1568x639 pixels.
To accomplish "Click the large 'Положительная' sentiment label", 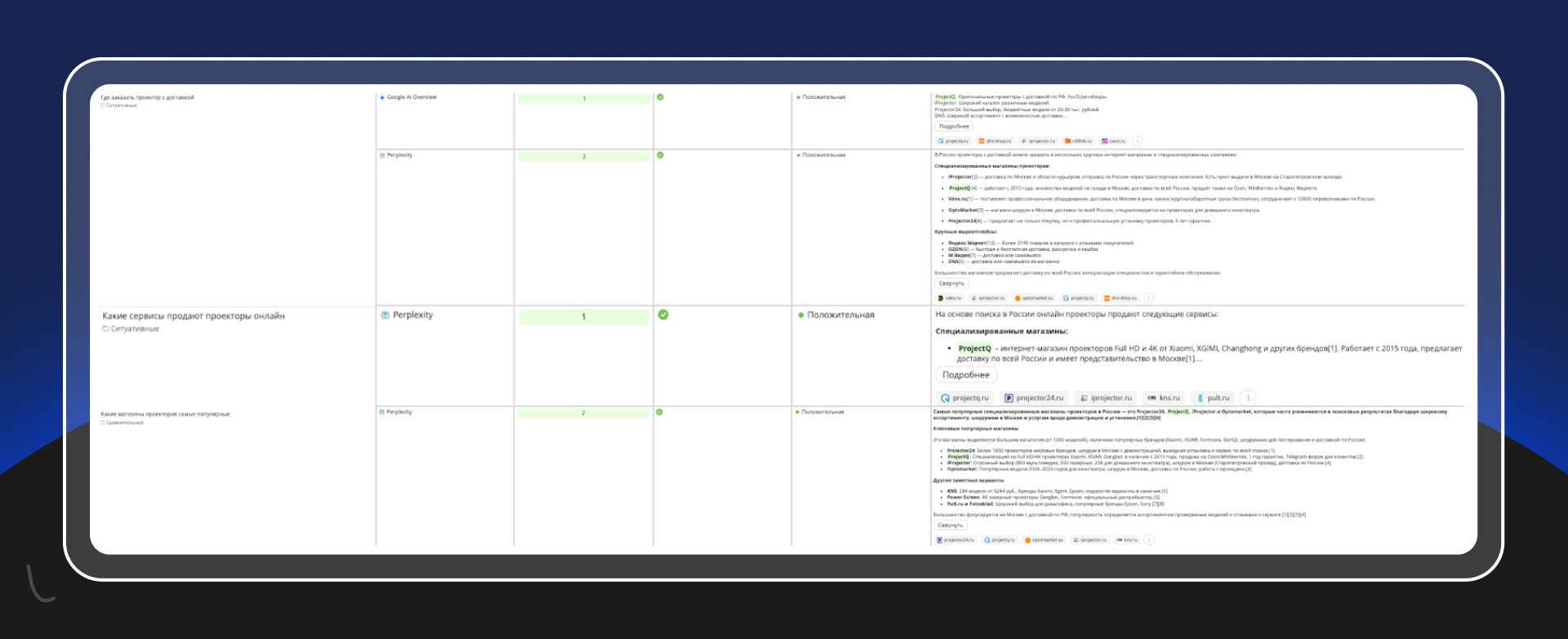I will tap(840, 315).
